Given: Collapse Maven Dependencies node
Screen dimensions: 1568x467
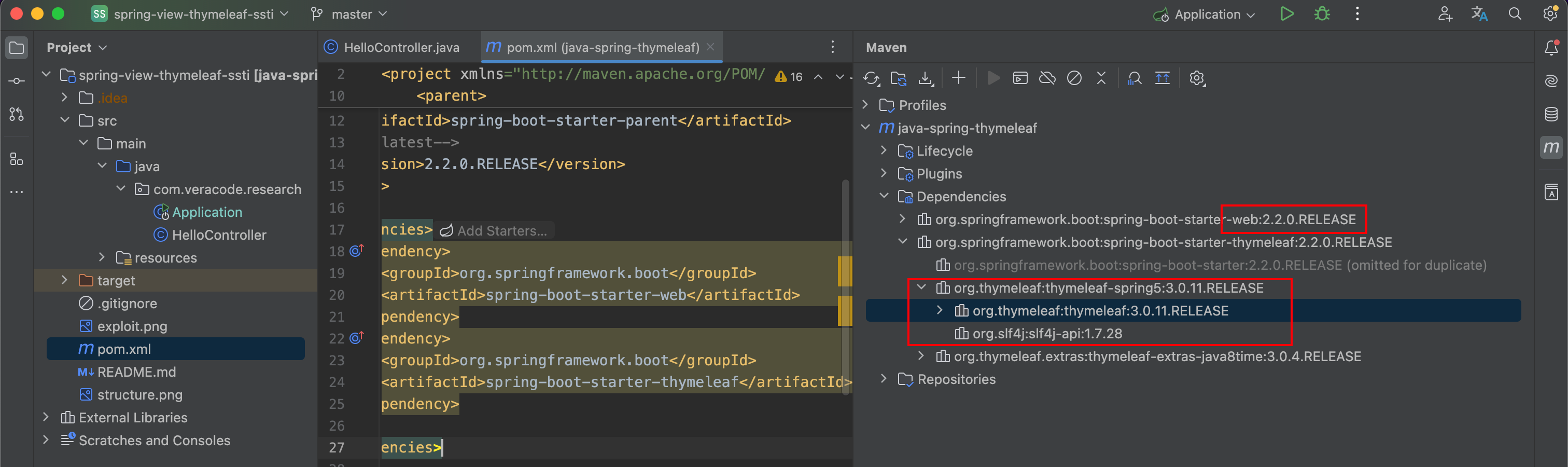Looking at the screenshot, I should coord(884,196).
